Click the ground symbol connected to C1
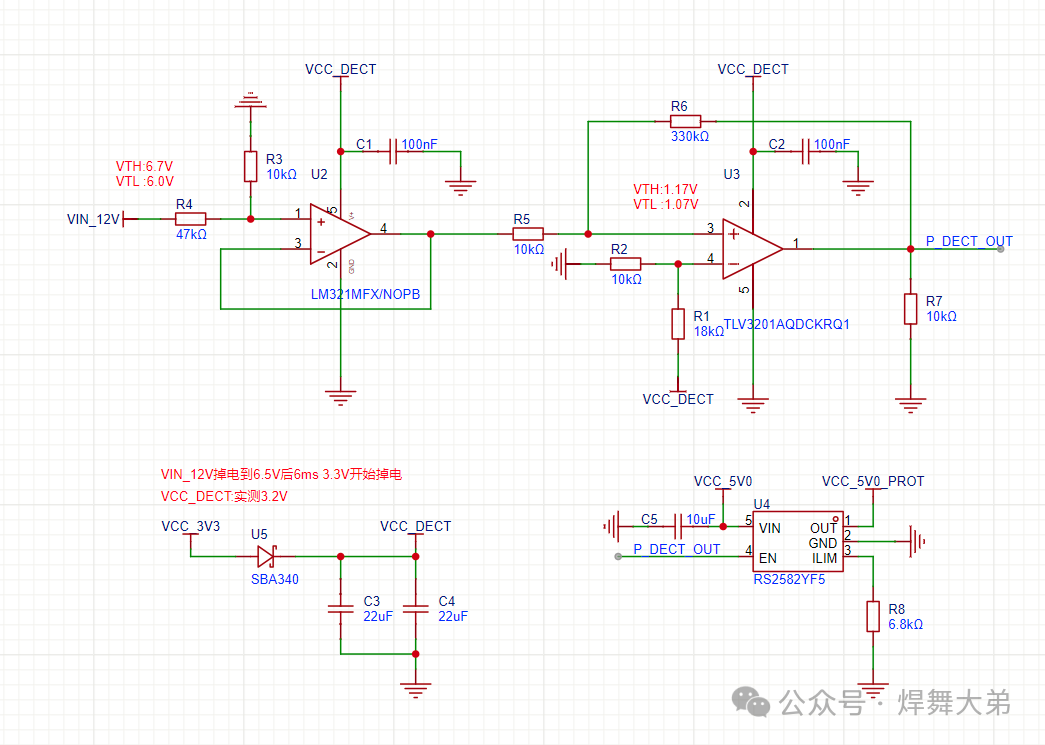 [461, 187]
